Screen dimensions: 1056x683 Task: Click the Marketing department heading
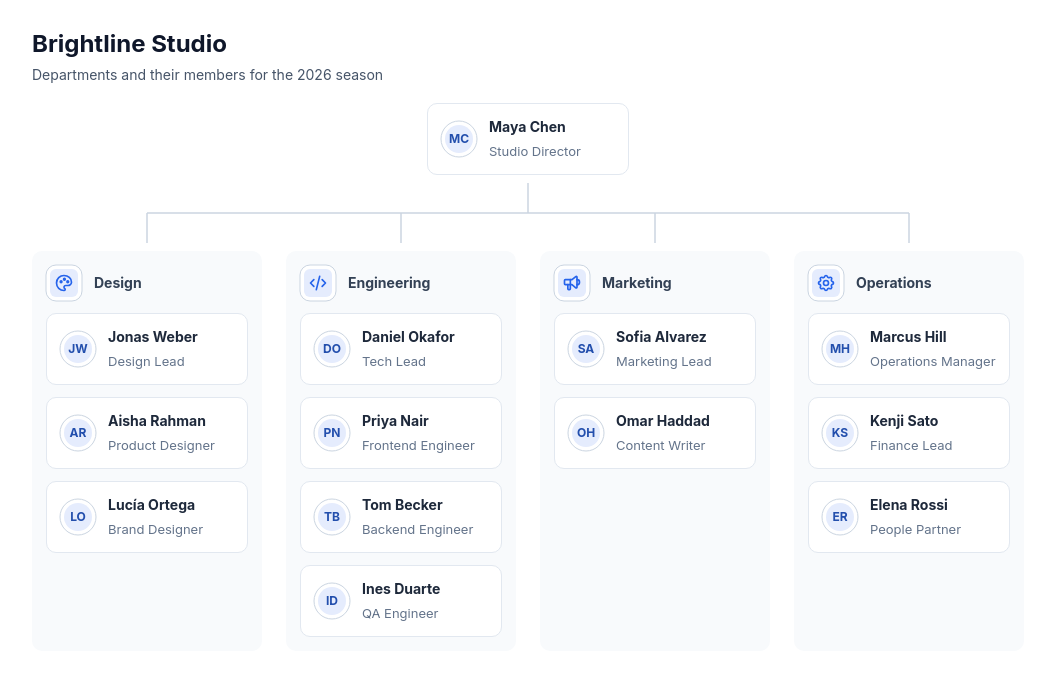tap(636, 283)
